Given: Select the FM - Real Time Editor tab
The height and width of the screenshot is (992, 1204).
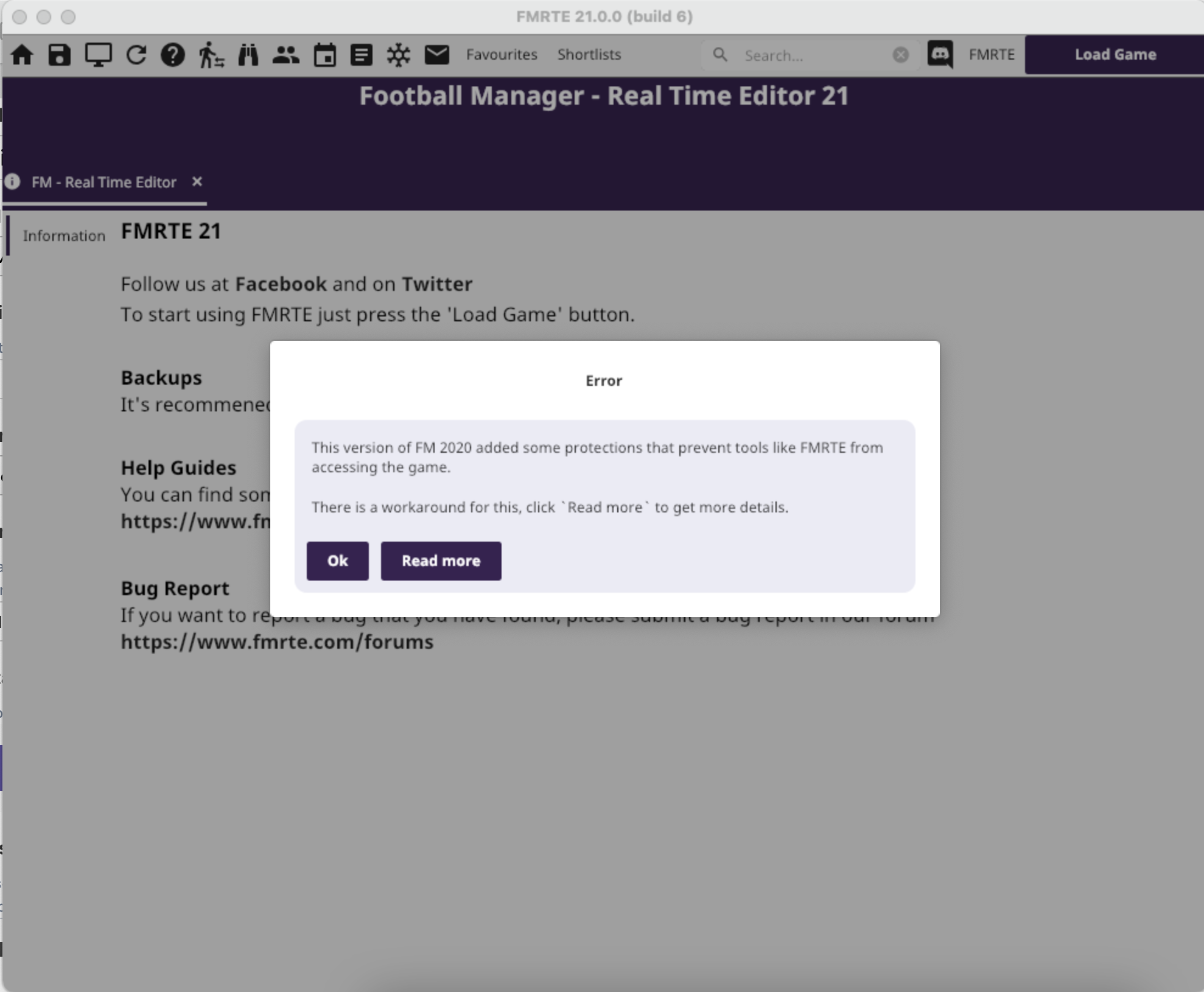Looking at the screenshot, I should (x=104, y=182).
